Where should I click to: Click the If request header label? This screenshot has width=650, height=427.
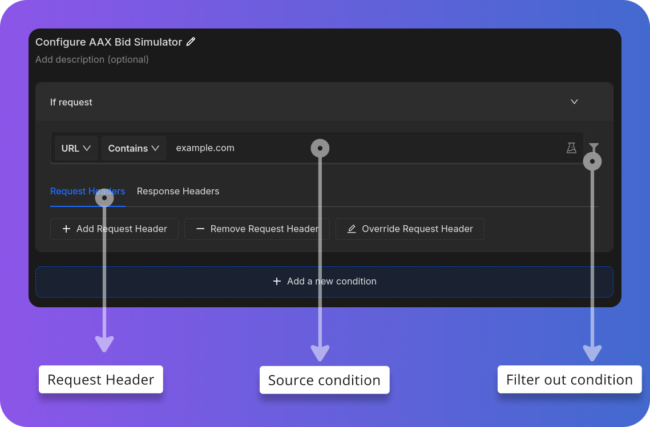[x=71, y=101]
